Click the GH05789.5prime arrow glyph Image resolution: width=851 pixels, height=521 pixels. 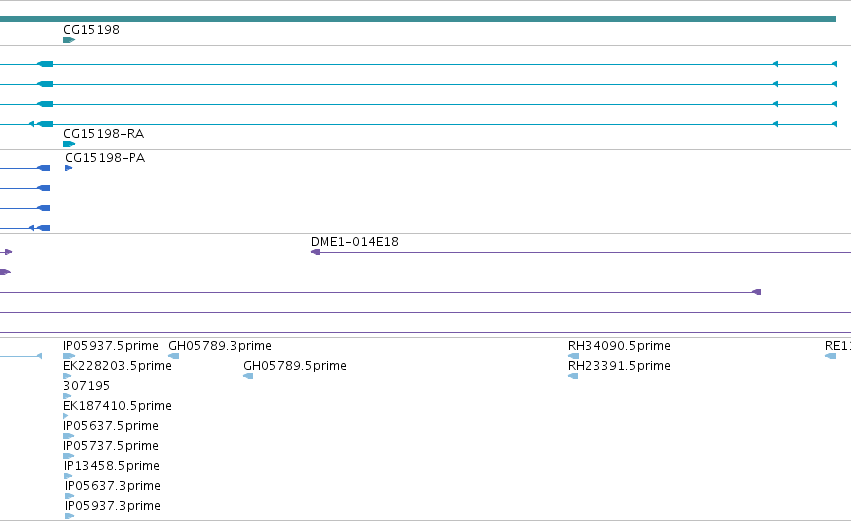(x=248, y=376)
